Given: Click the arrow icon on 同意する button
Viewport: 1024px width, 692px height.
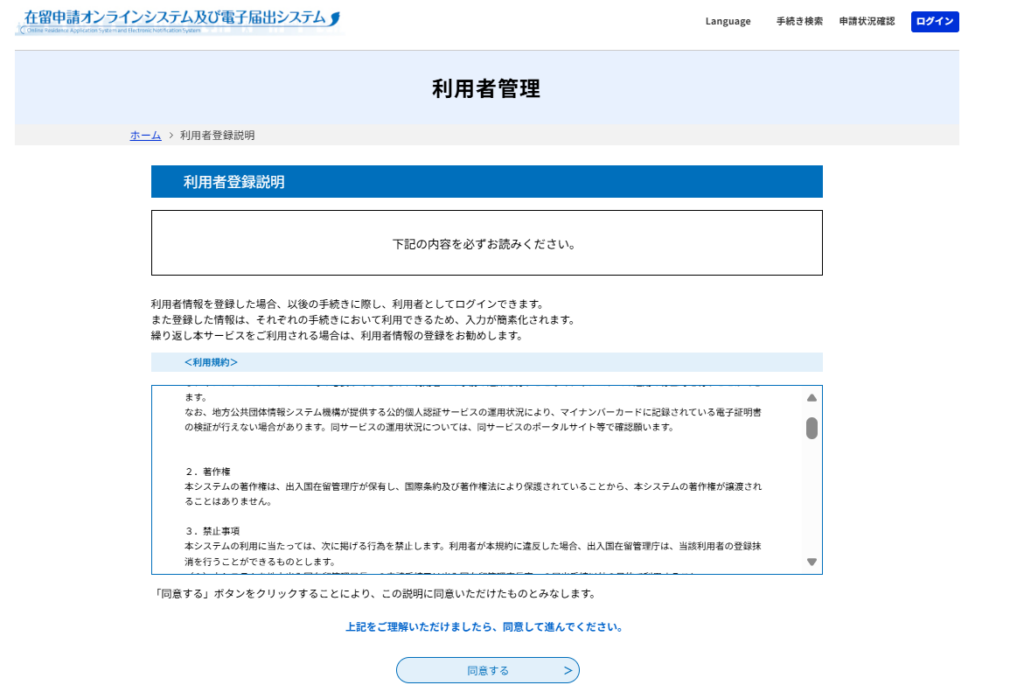Looking at the screenshot, I should coord(568,670).
